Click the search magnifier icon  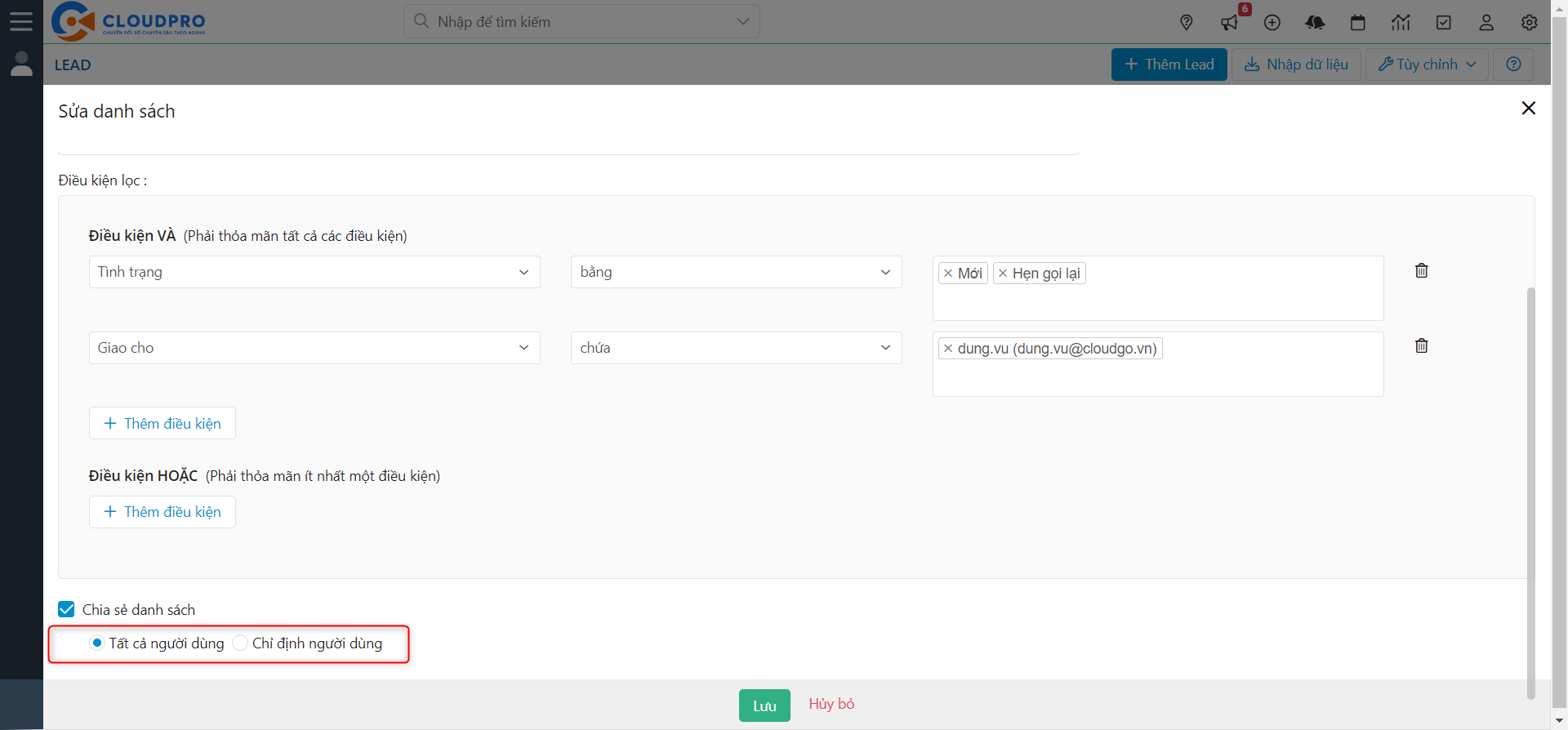click(421, 21)
